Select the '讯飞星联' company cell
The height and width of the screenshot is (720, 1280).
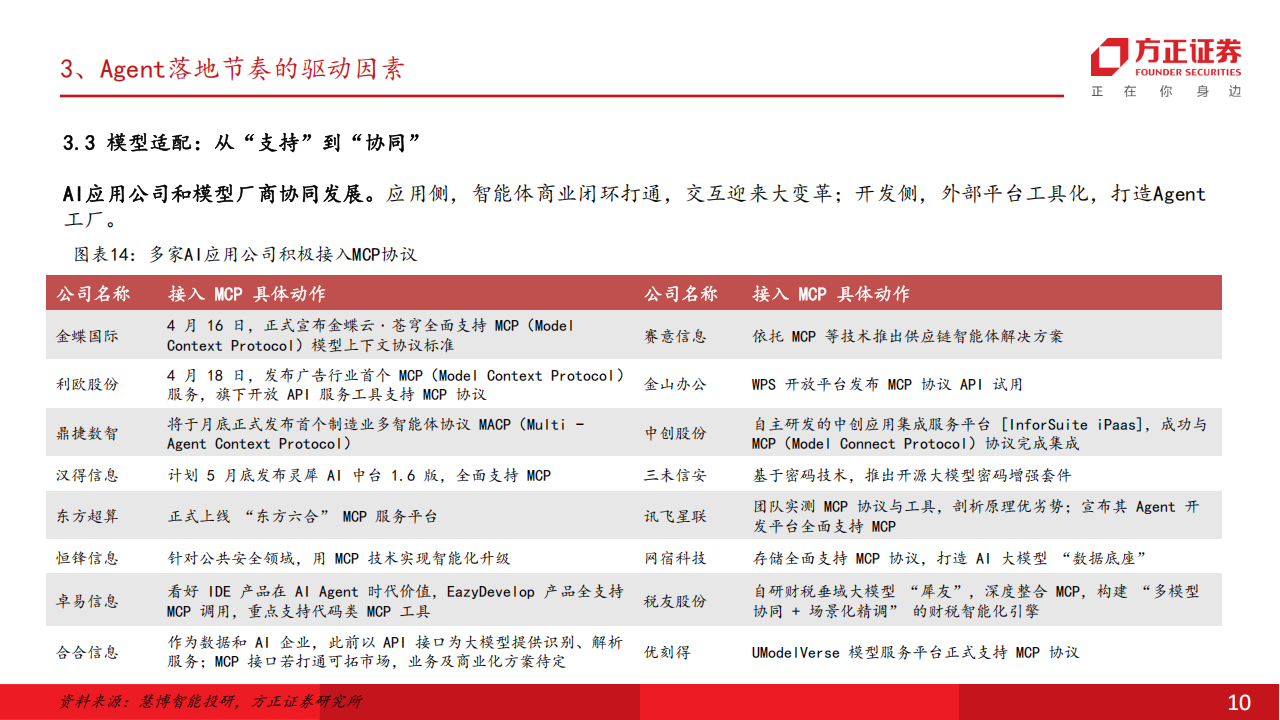(675, 516)
